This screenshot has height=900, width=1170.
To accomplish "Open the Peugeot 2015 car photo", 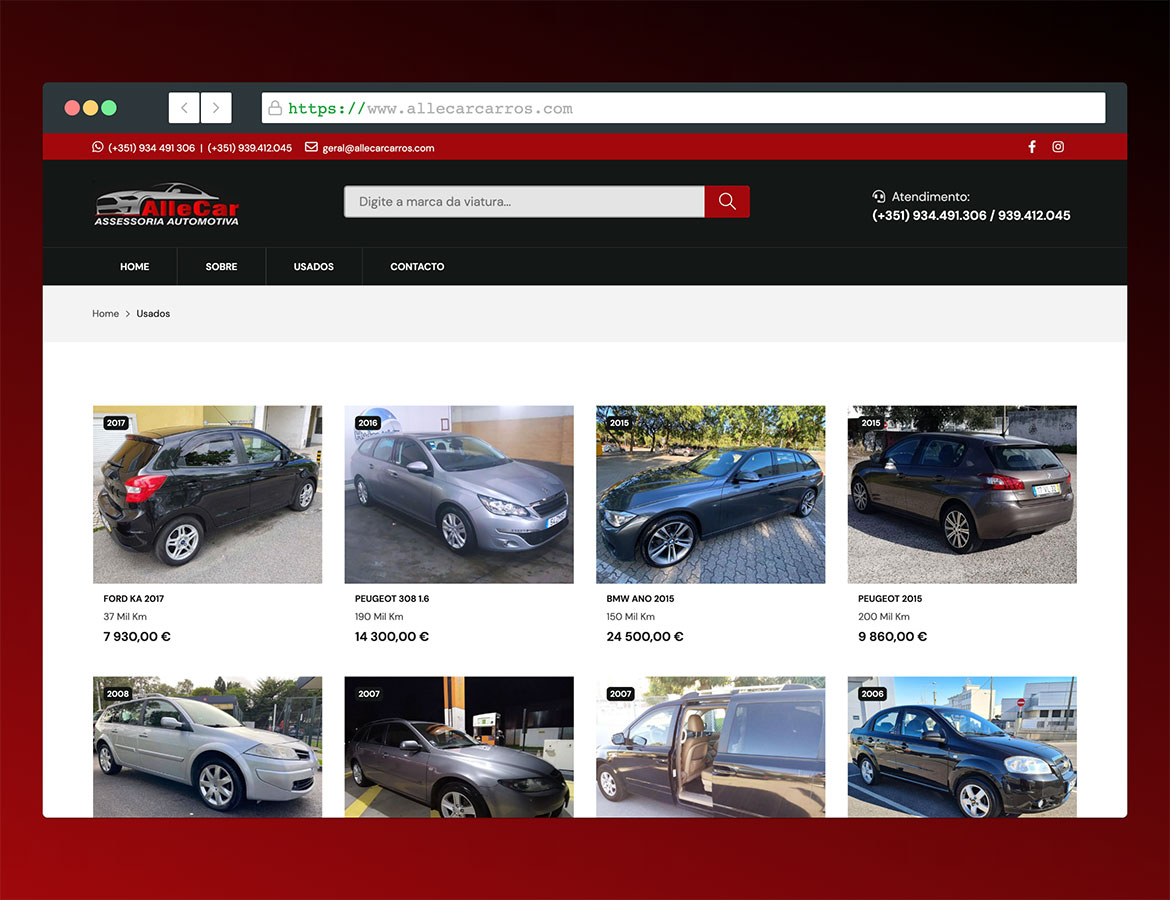I will click(962, 494).
